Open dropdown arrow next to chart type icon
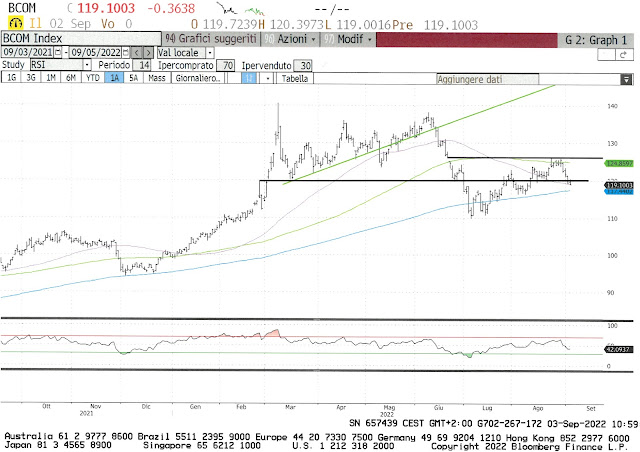640x452 pixels. [x=267, y=78]
